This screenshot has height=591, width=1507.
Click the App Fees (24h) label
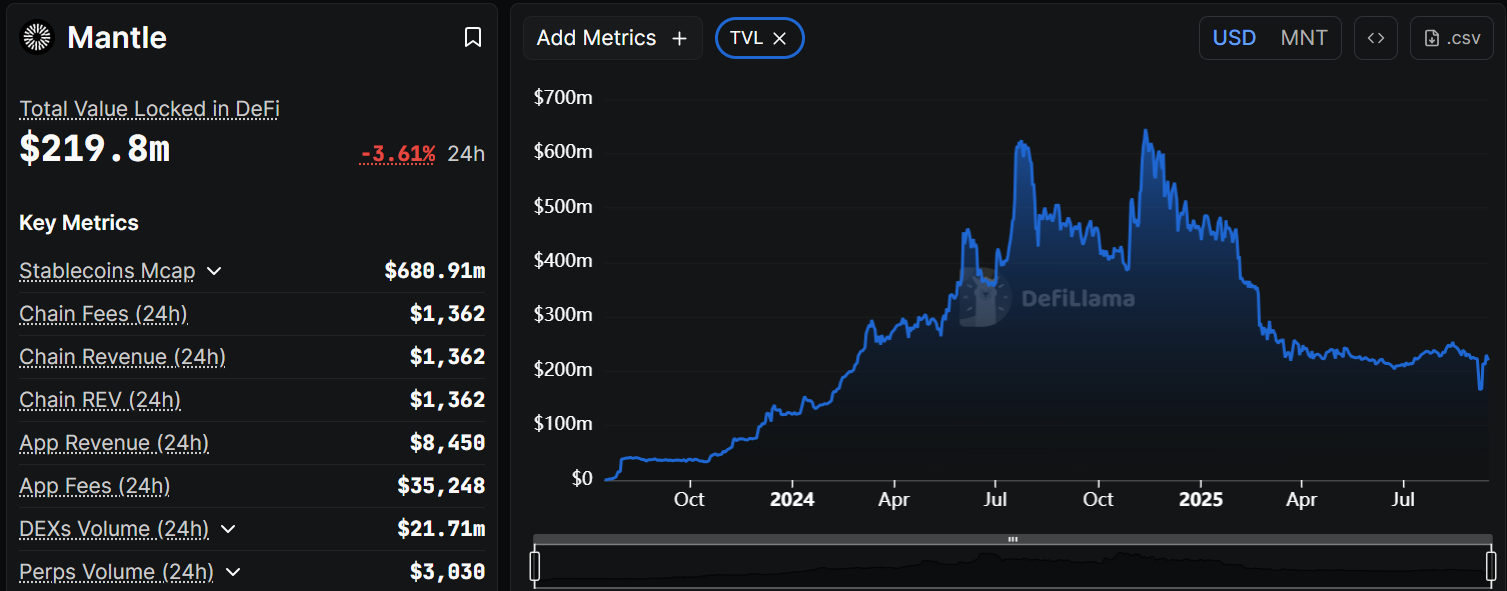95,486
